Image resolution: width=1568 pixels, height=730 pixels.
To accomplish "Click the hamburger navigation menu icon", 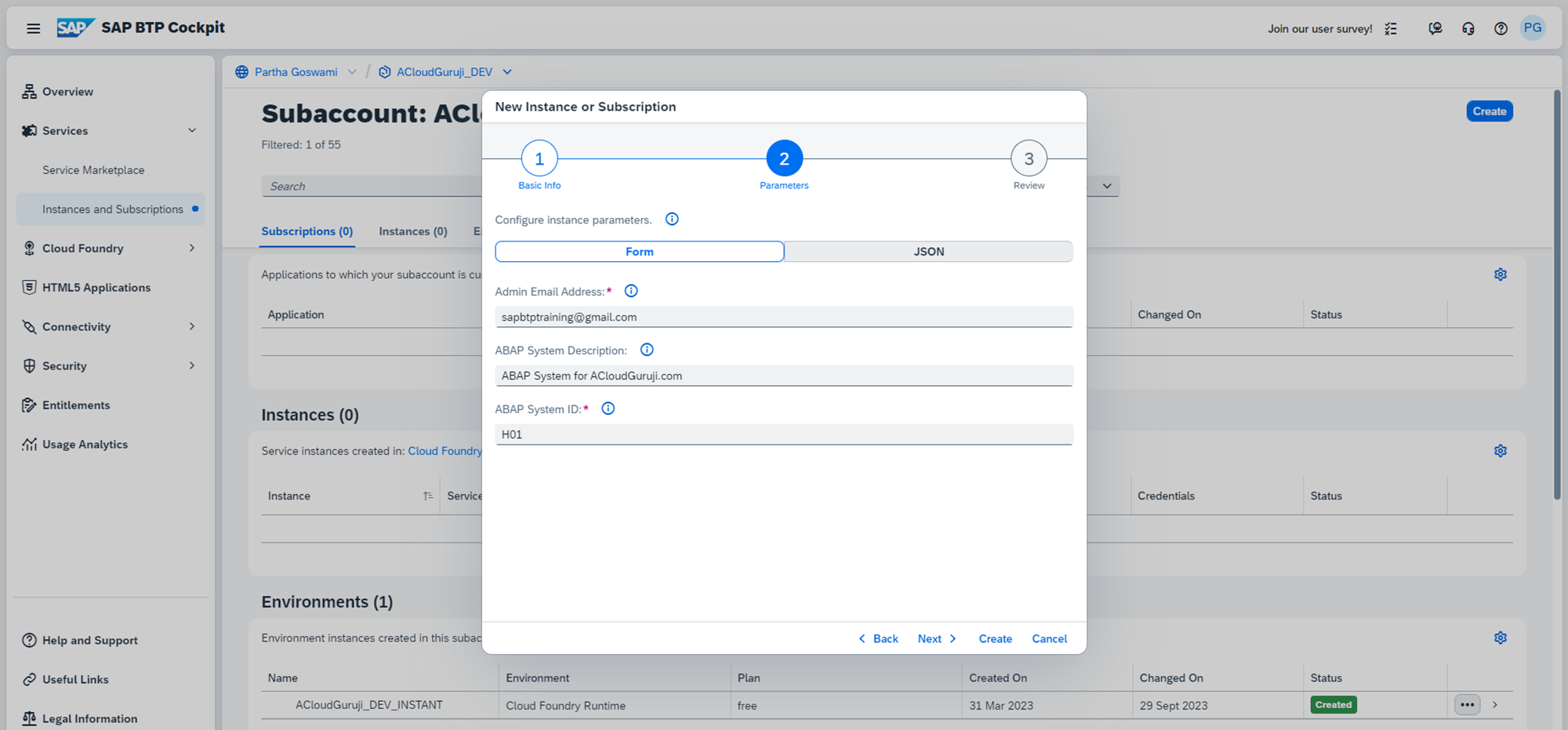I will [x=33, y=28].
